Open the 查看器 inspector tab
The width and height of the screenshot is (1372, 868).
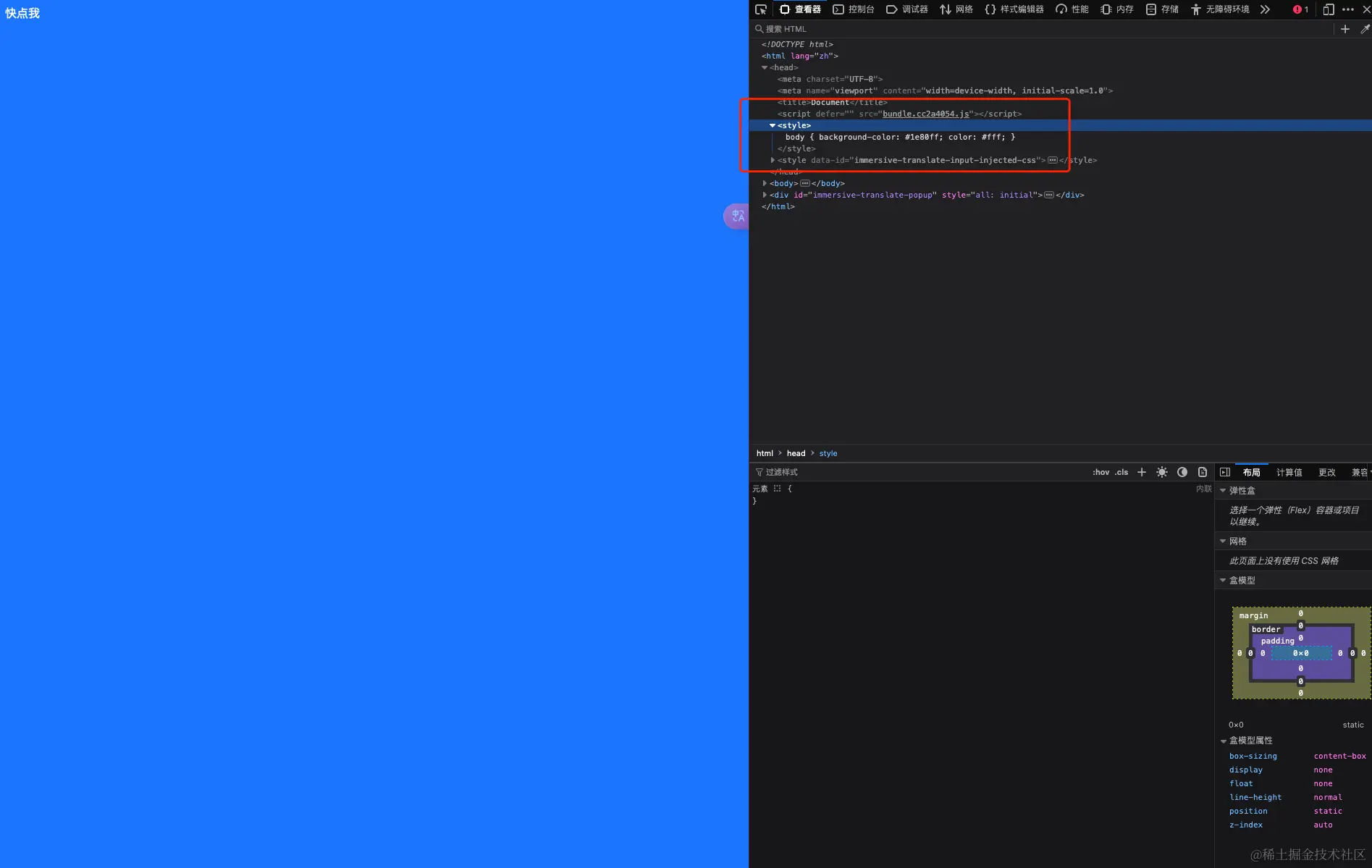800,9
